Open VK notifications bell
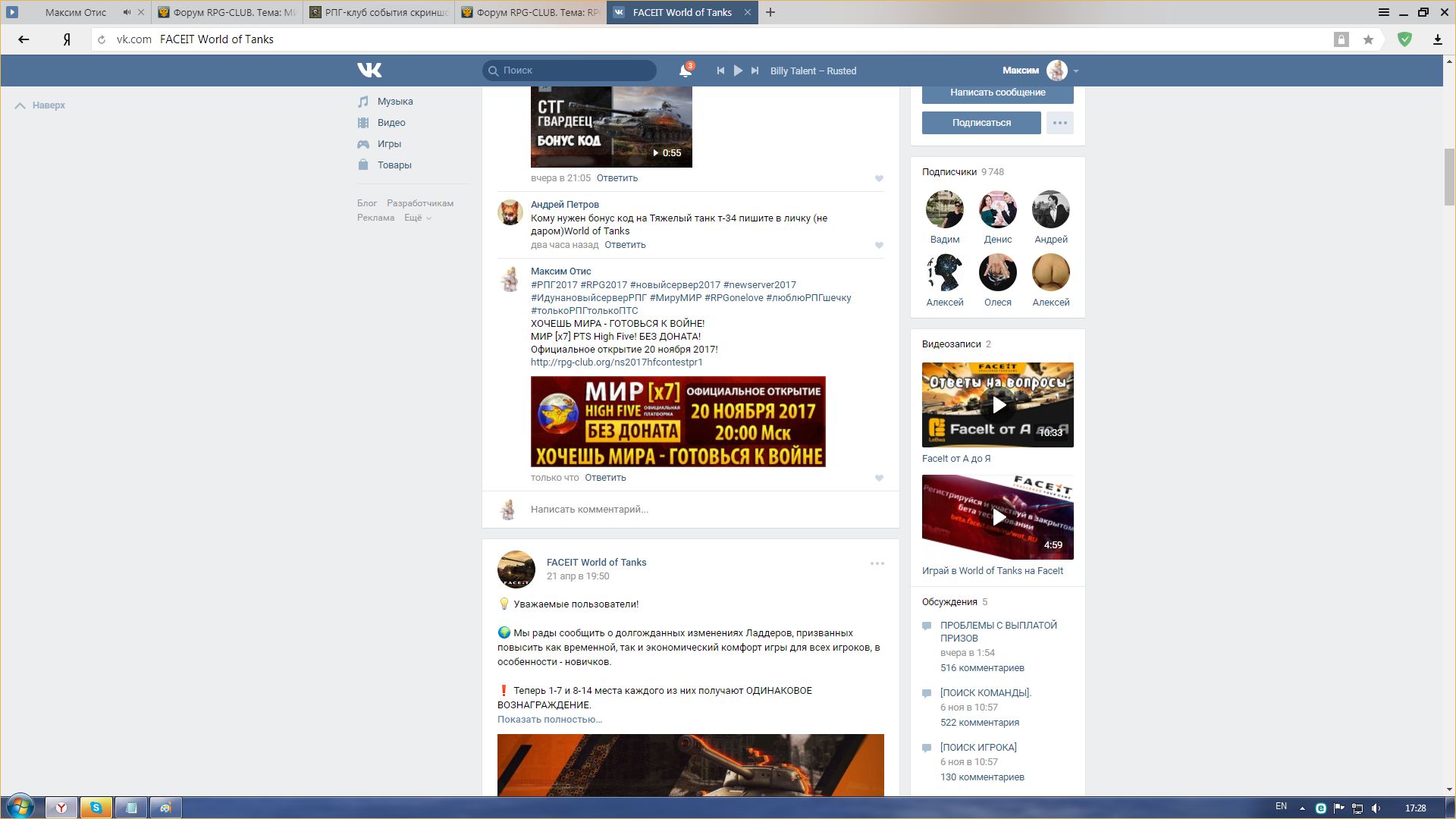Viewport: 1456px width, 819px height. pyautogui.click(x=685, y=71)
